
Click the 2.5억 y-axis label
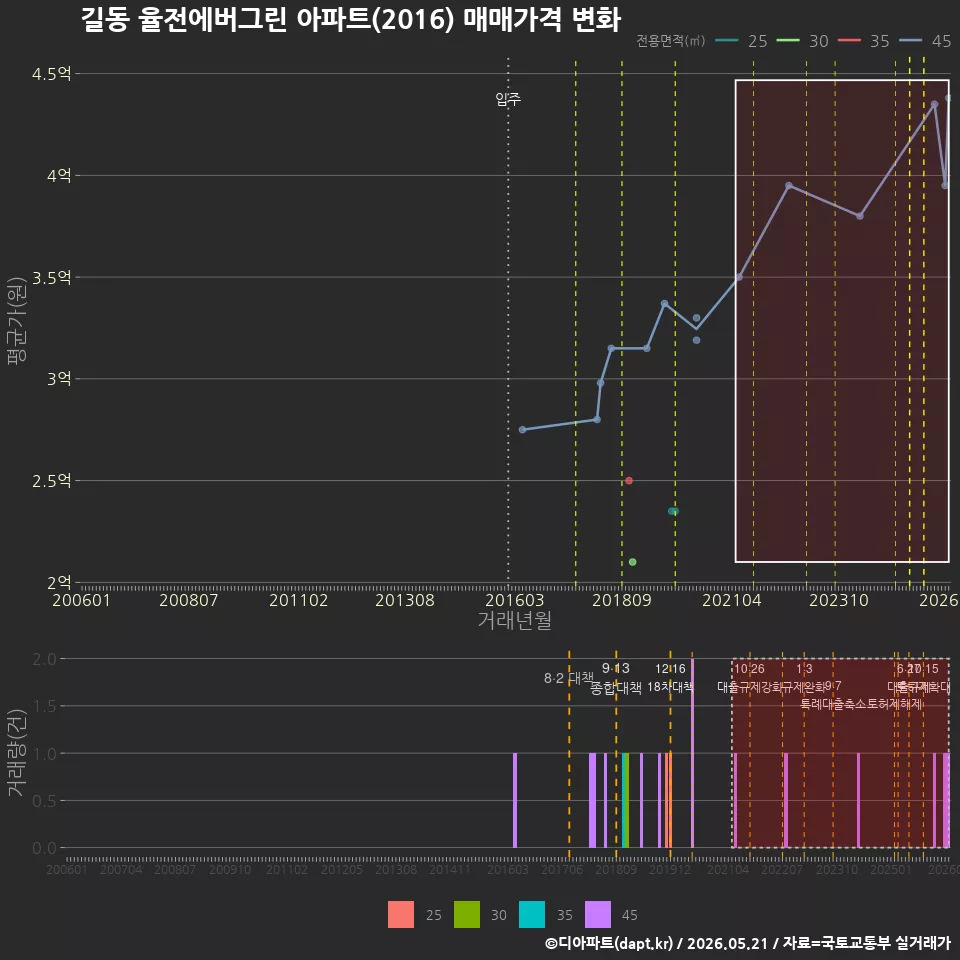(51, 481)
